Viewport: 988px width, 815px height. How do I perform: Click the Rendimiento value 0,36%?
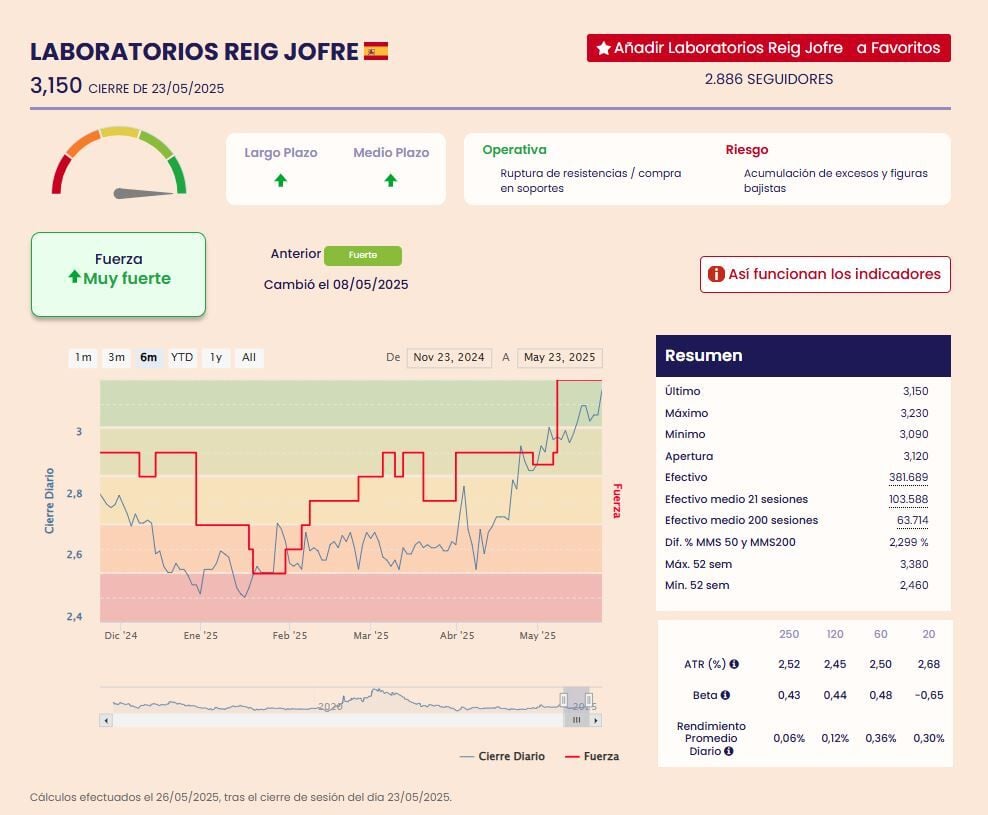click(880, 738)
